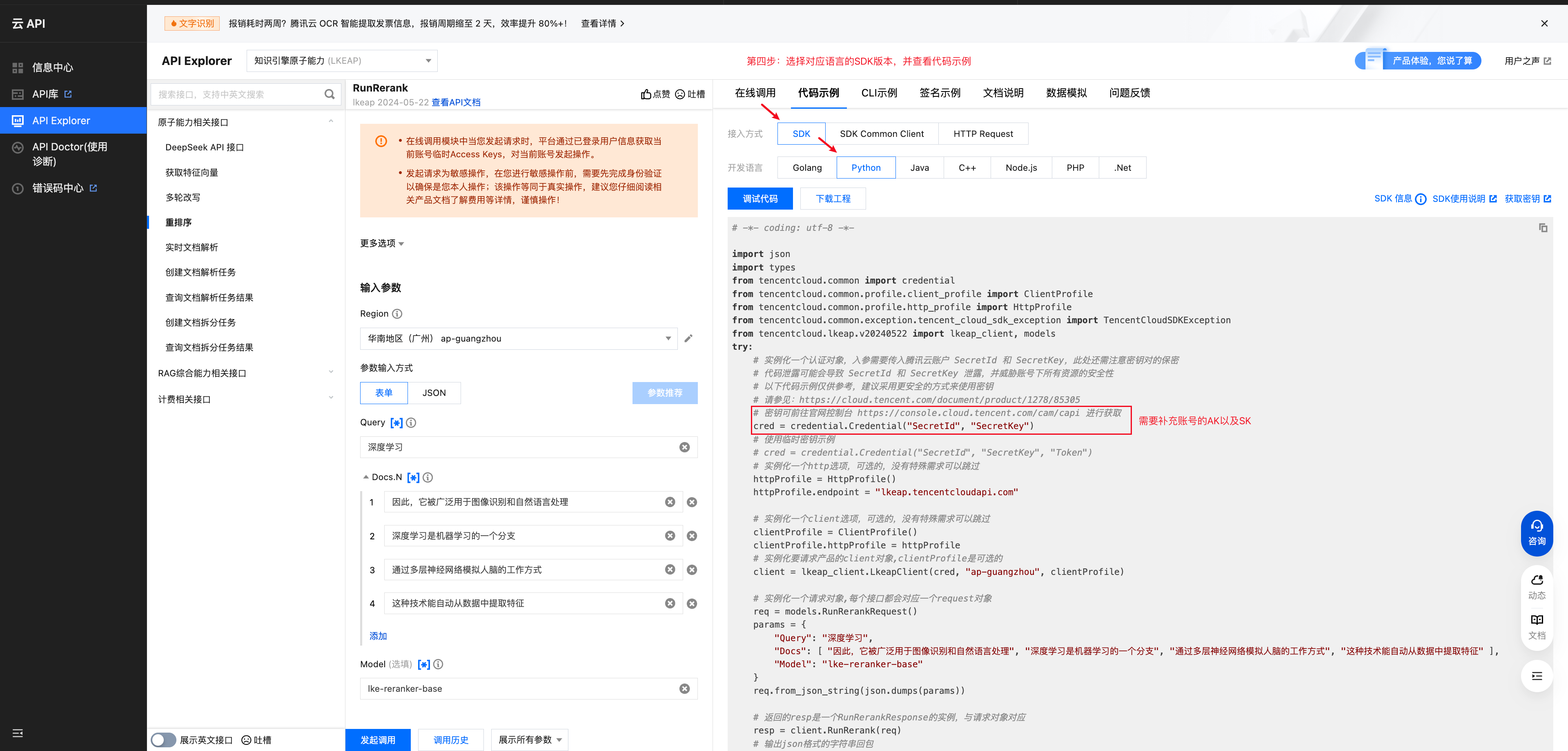Open 信息中心 in the sidebar
This screenshot has width=1568, height=751.
coord(52,67)
